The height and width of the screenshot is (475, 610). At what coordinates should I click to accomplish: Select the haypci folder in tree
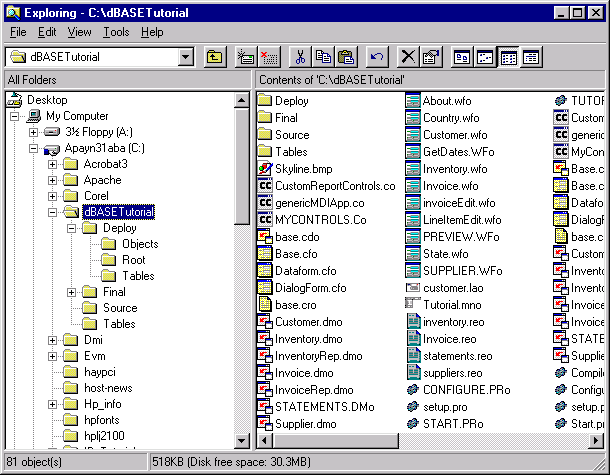[100, 372]
